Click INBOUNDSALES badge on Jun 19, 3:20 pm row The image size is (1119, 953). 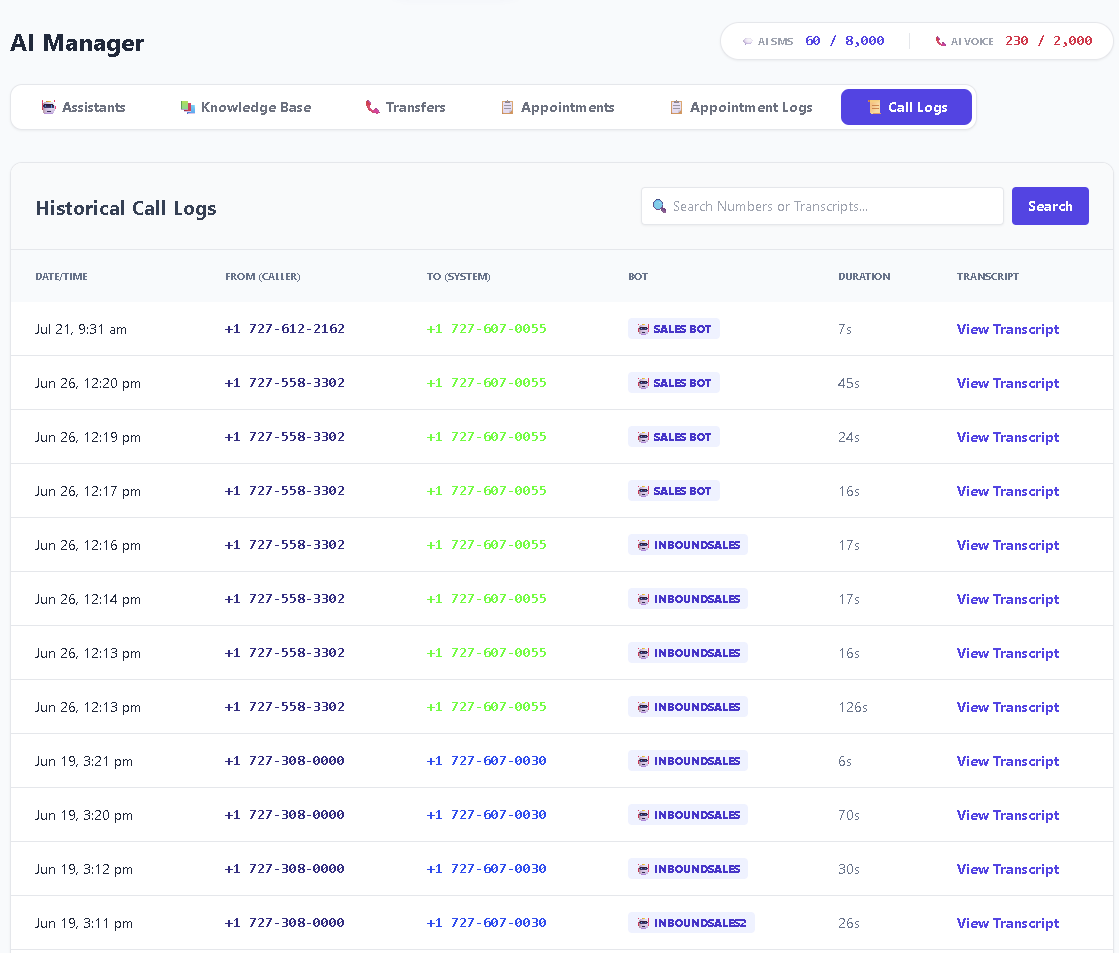click(x=688, y=815)
